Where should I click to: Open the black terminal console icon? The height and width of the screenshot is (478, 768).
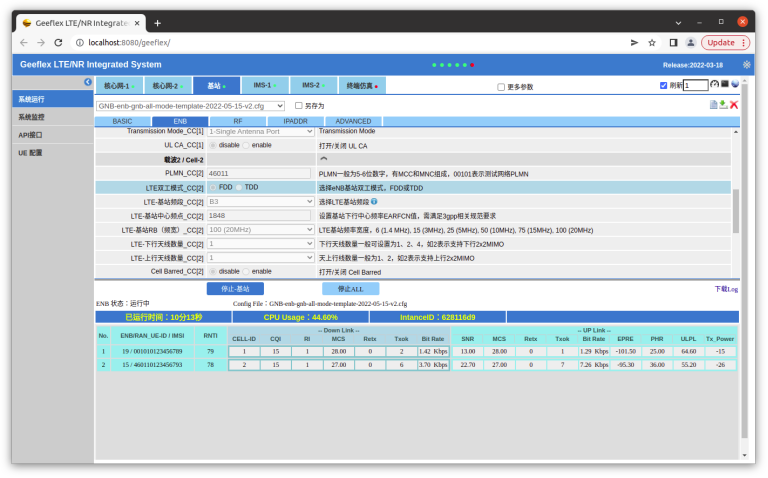[x=724, y=84]
